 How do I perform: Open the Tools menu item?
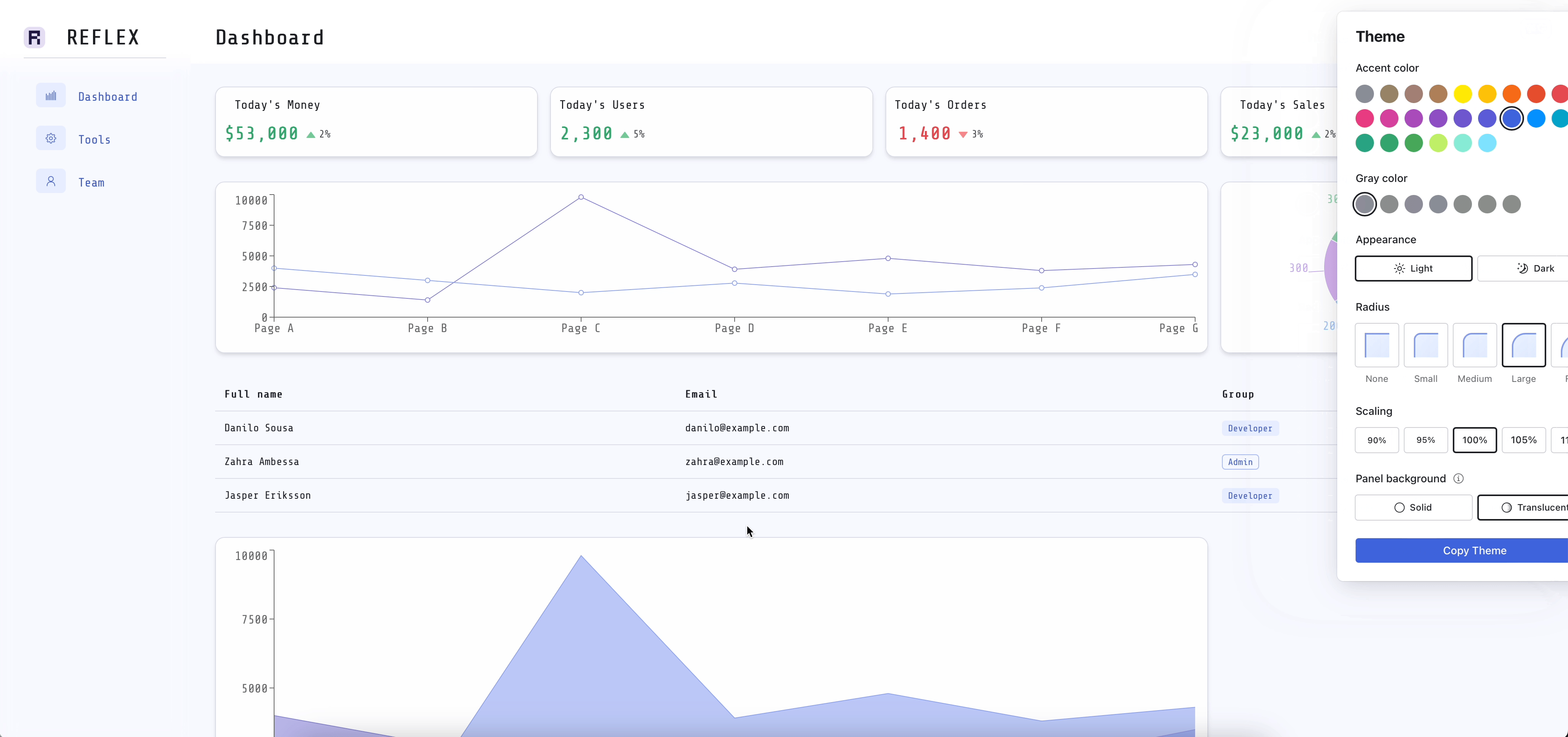94,139
